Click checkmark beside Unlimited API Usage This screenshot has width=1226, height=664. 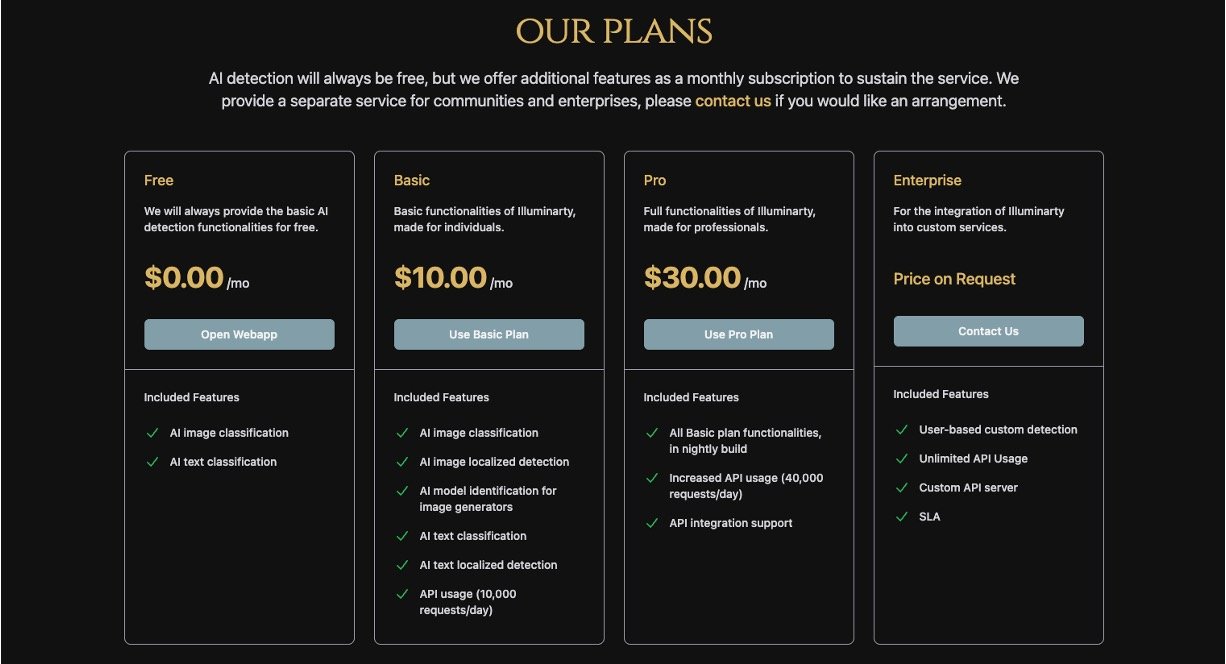[x=903, y=459]
